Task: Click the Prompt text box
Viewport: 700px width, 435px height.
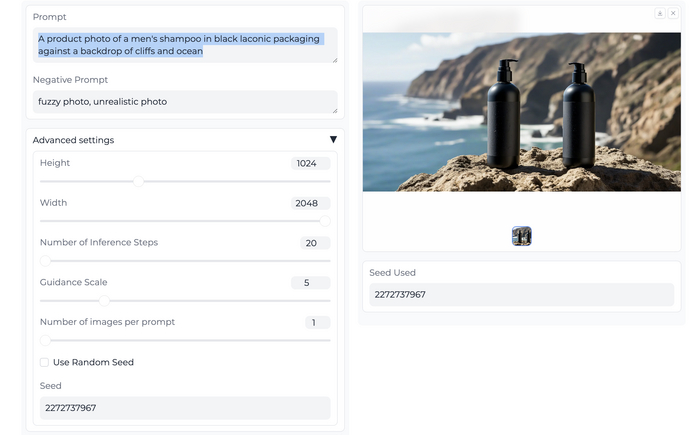Action: click(x=185, y=45)
